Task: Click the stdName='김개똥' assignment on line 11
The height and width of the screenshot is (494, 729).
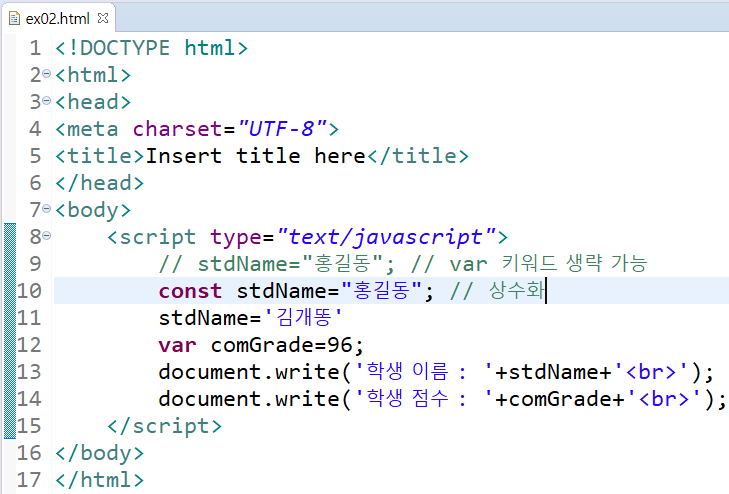Action: pyautogui.click(x=250, y=318)
